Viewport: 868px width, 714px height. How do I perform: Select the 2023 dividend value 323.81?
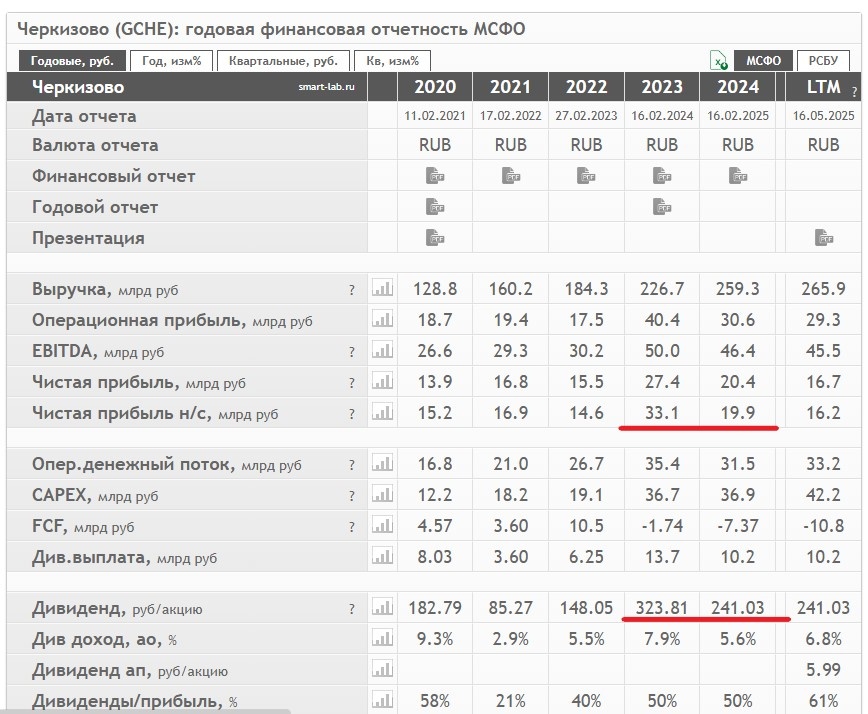[x=662, y=608]
